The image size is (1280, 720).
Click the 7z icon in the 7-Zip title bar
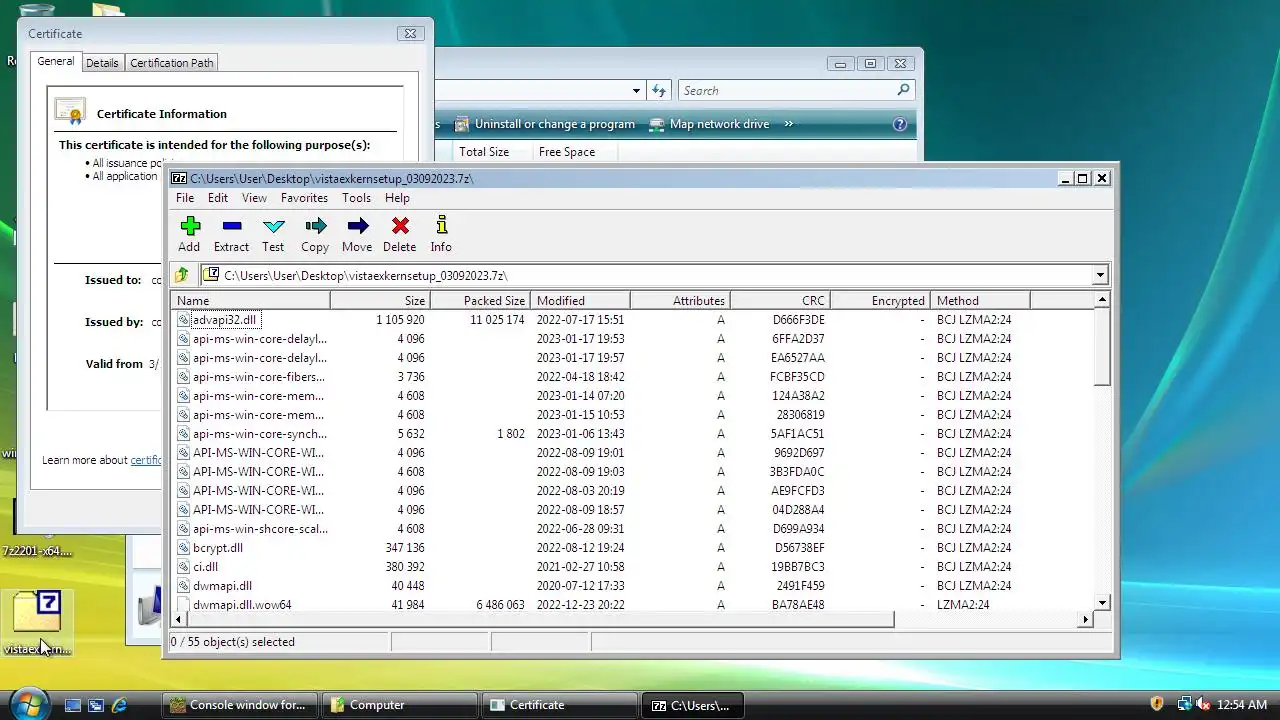pyautogui.click(x=179, y=178)
